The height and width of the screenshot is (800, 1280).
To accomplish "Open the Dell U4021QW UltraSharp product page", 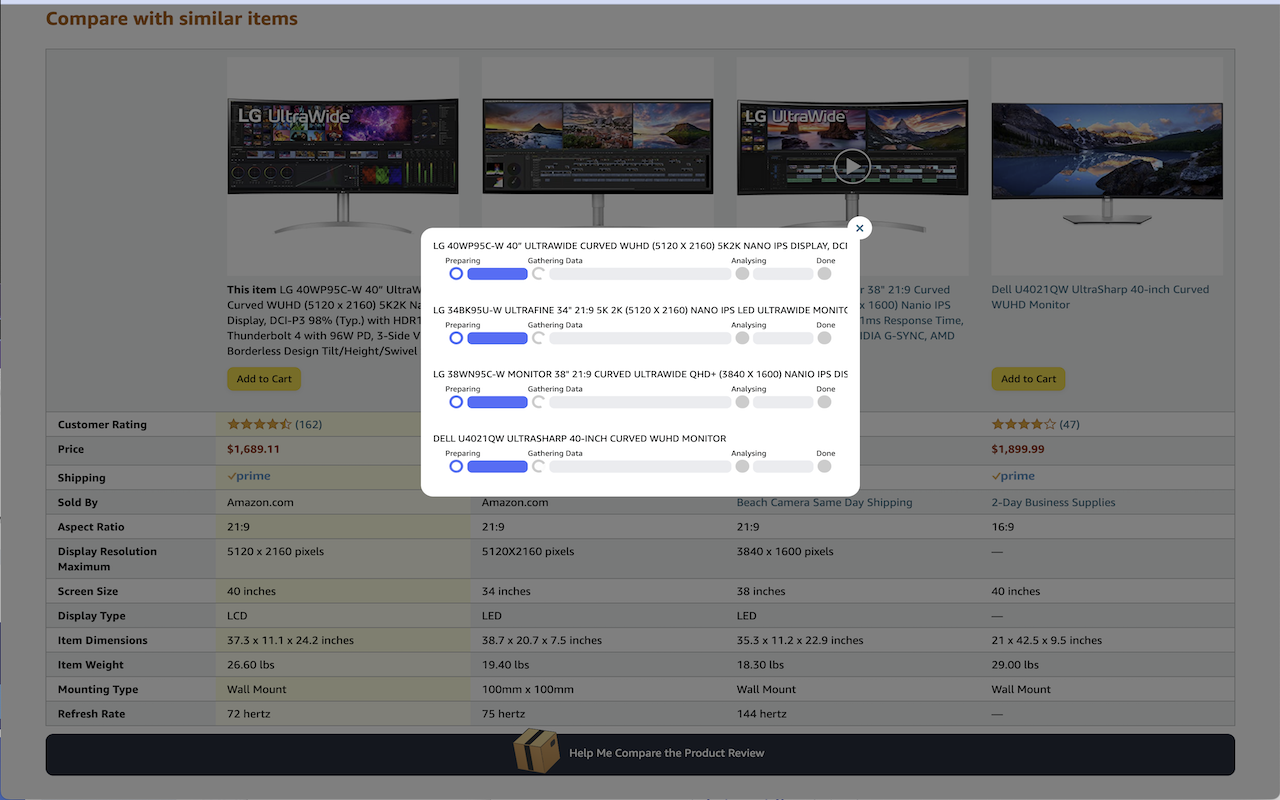I will click(1098, 296).
